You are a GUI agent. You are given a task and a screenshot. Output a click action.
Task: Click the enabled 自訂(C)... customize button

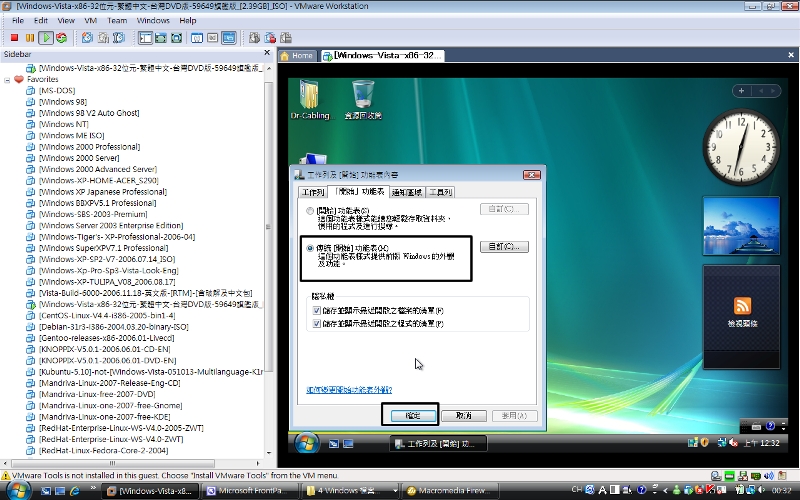coord(504,247)
